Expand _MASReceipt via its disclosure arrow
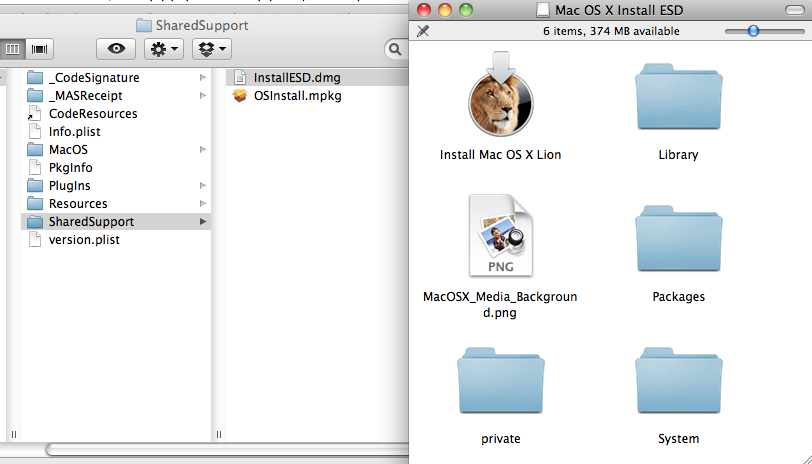The height and width of the screenshot is (464, 812). 202,96
